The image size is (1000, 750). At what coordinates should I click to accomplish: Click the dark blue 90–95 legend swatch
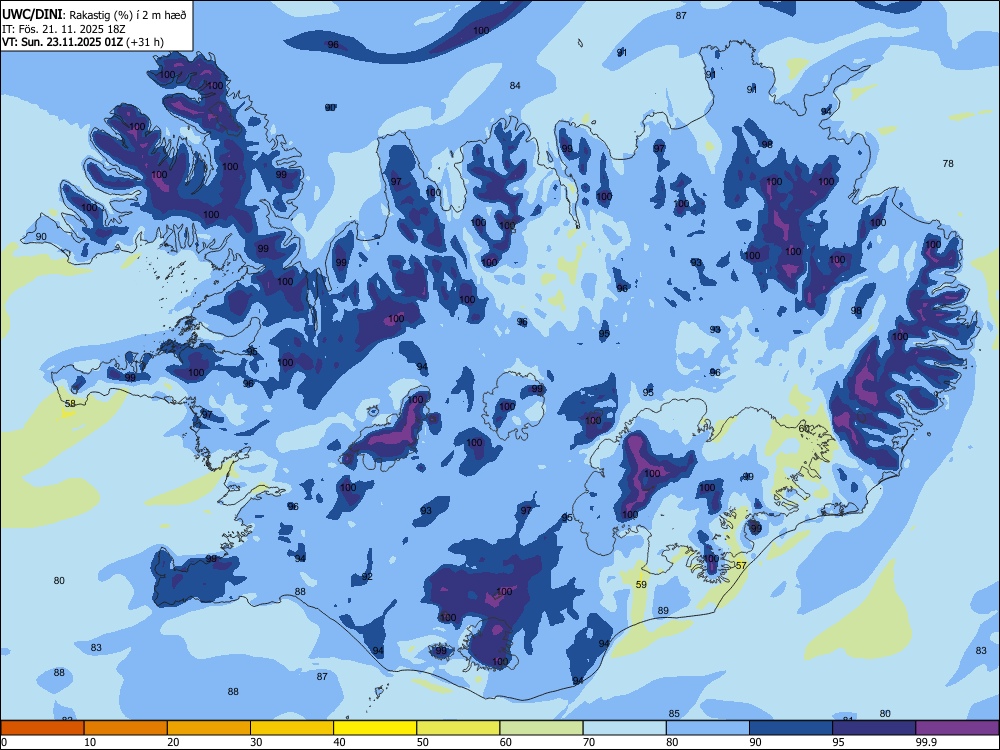click(791, 728)
